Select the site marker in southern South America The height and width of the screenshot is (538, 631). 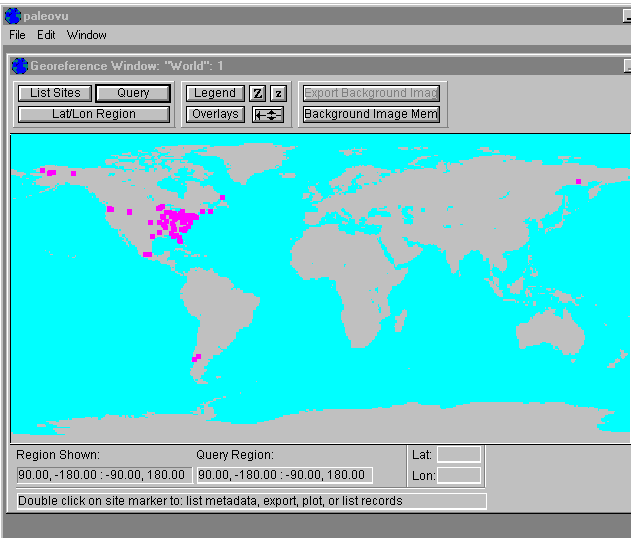point(197,357)
